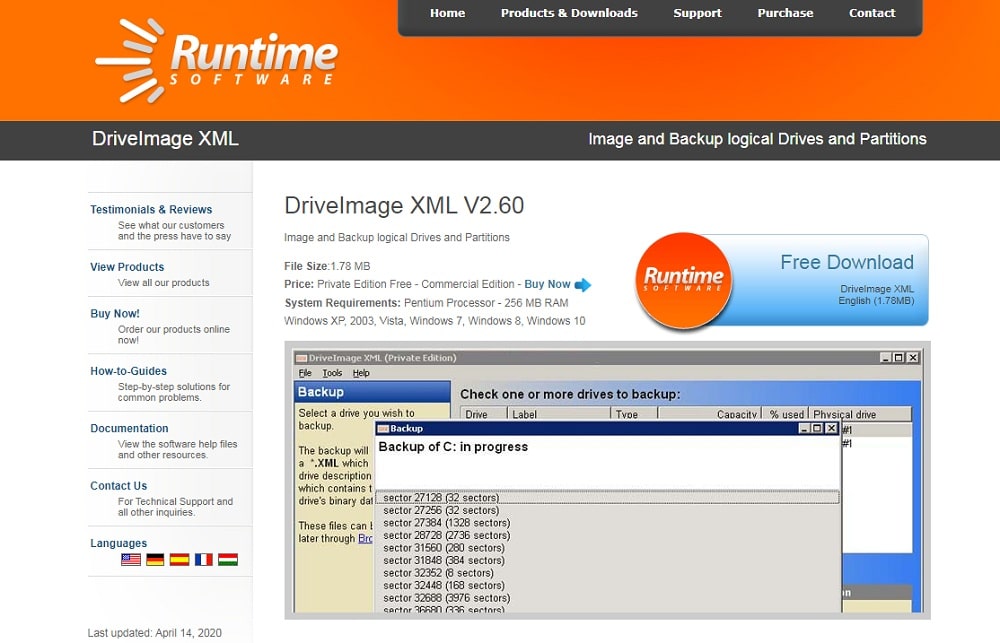Select the Hungarian flag icon
Image resolution: width=1000 pixels, height=643 pixels.
(x=228, y=559)
